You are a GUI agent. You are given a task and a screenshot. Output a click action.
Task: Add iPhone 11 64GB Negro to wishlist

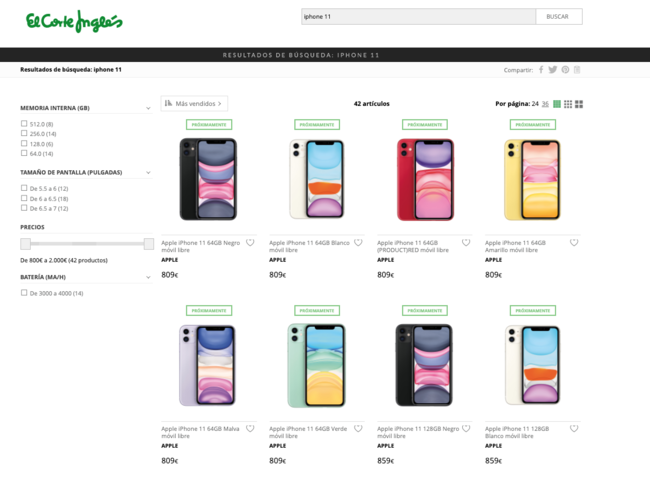pyautogui.click(x=250, y=243)
